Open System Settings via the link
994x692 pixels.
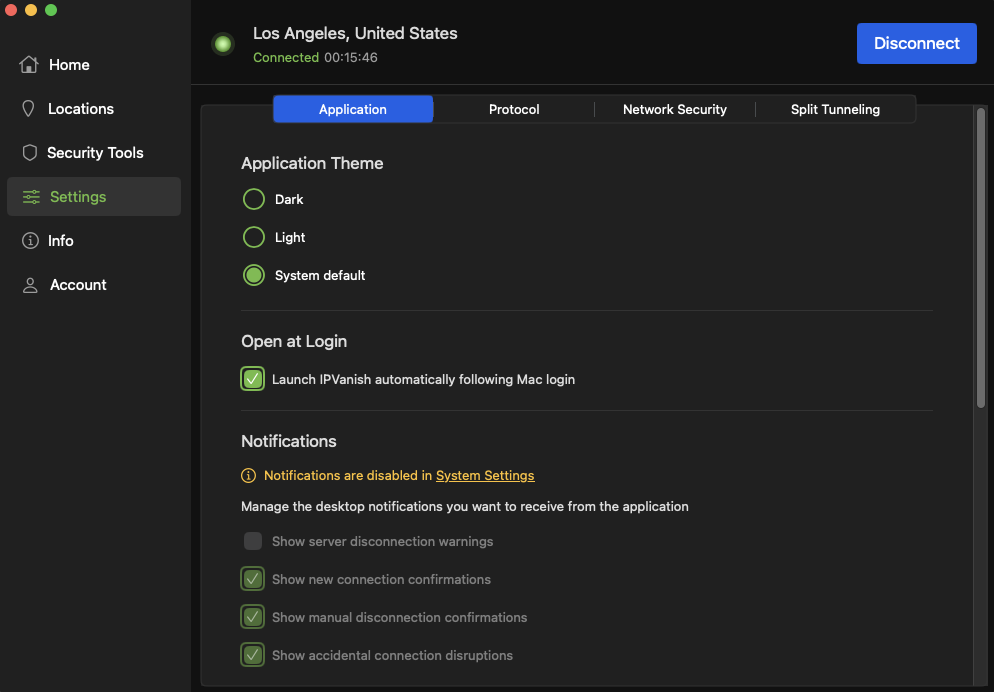tap(485, 475)
